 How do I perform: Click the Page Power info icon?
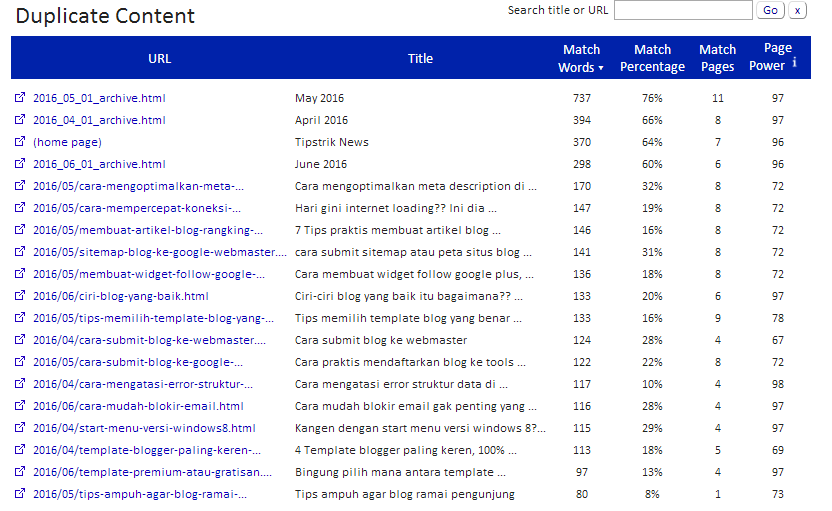[794, 63]
